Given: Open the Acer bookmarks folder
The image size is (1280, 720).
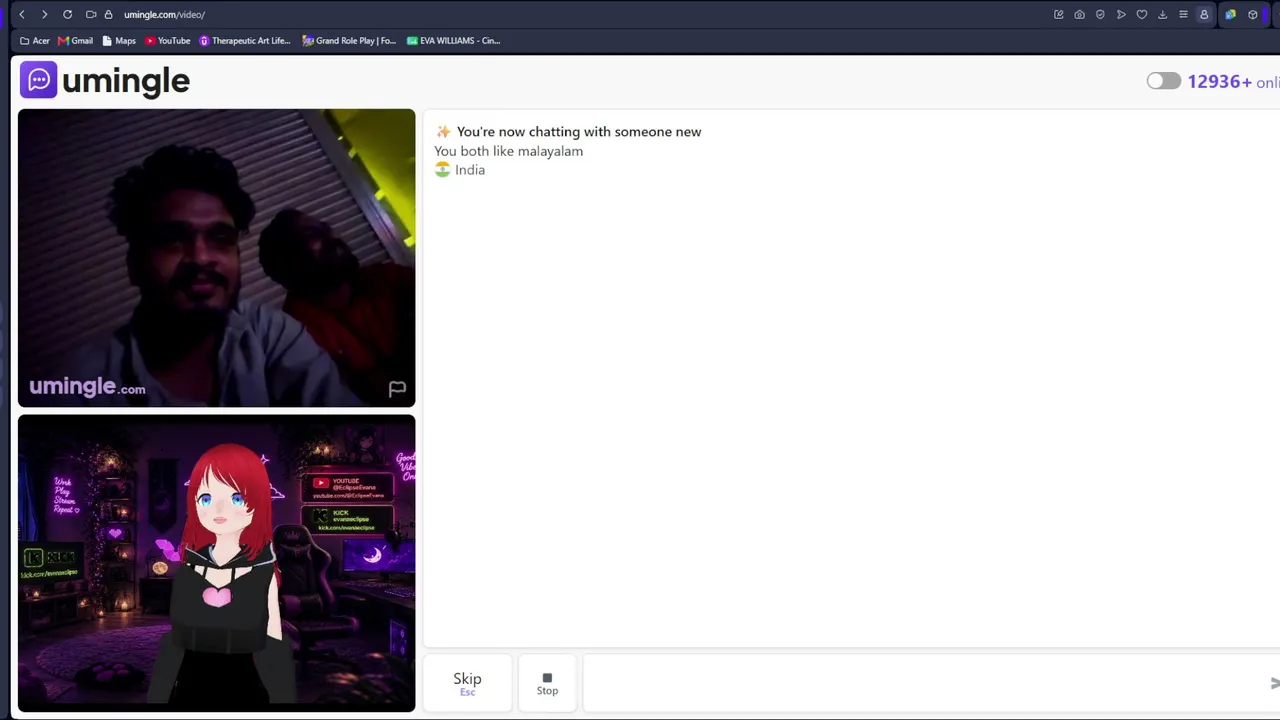Looking at the screenshot, I should click(35, 41).
